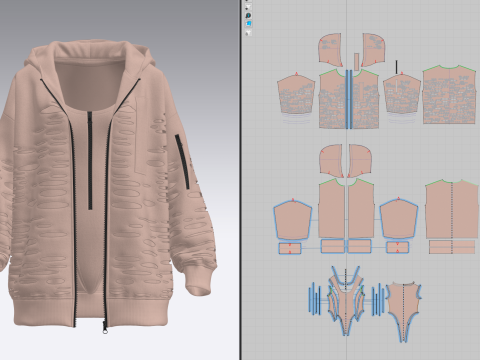Select the right hood pattern in the top row
Image resolution: width=480 pixels, height=360 pixels.
[x=374, y=49]
